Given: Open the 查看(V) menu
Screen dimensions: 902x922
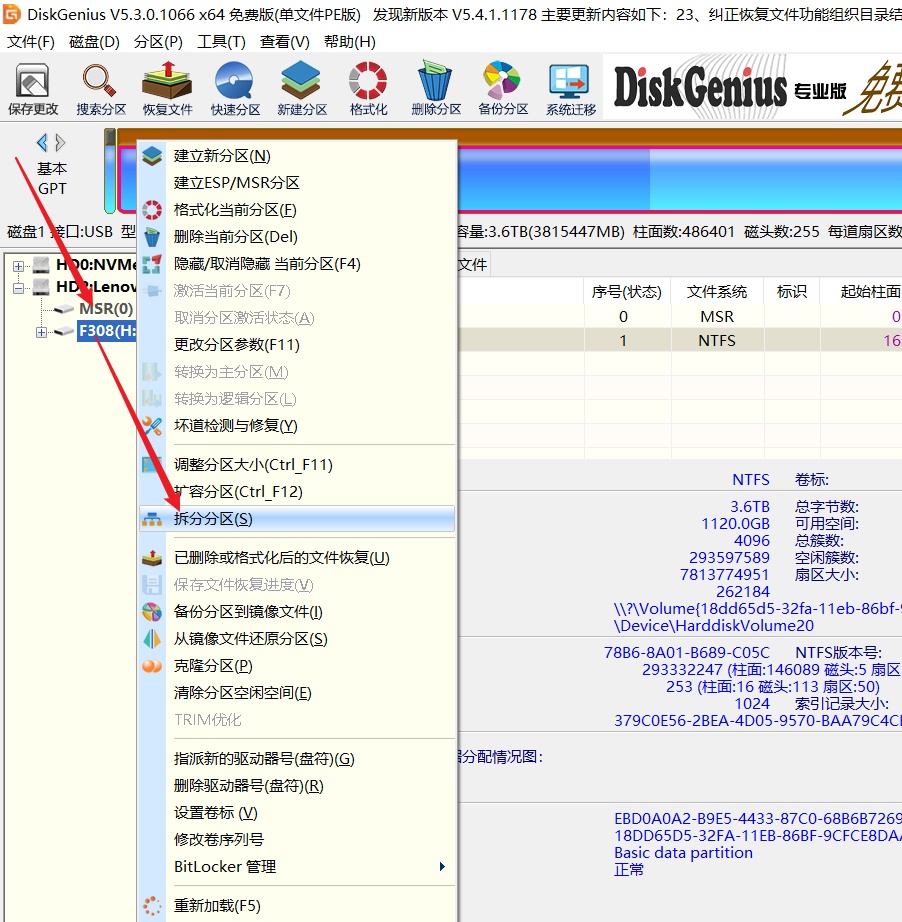Looking at the screenshot, I should 285,42.
